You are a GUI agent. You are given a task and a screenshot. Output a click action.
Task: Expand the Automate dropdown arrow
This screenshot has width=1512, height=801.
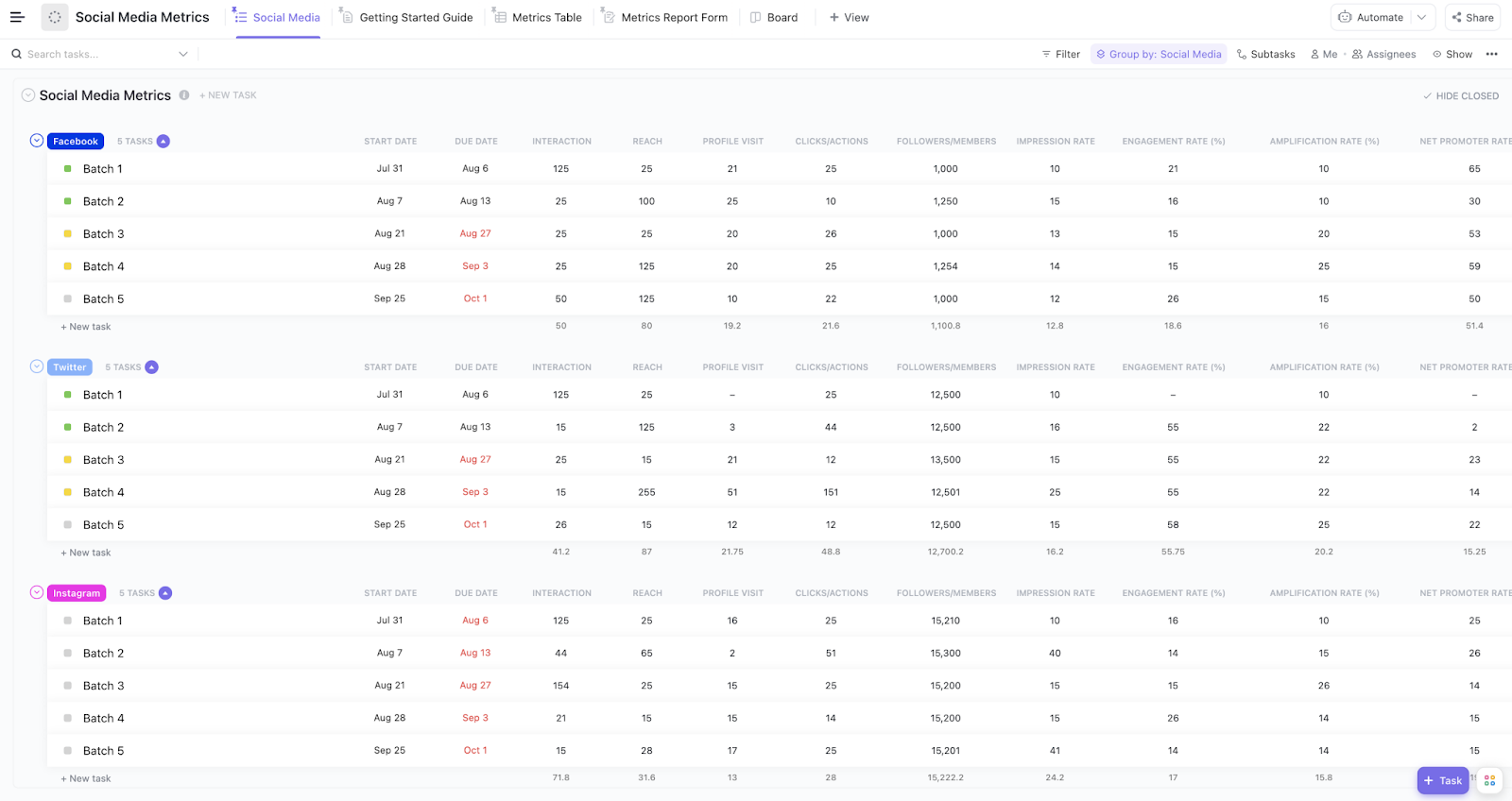click(1421, 17)
